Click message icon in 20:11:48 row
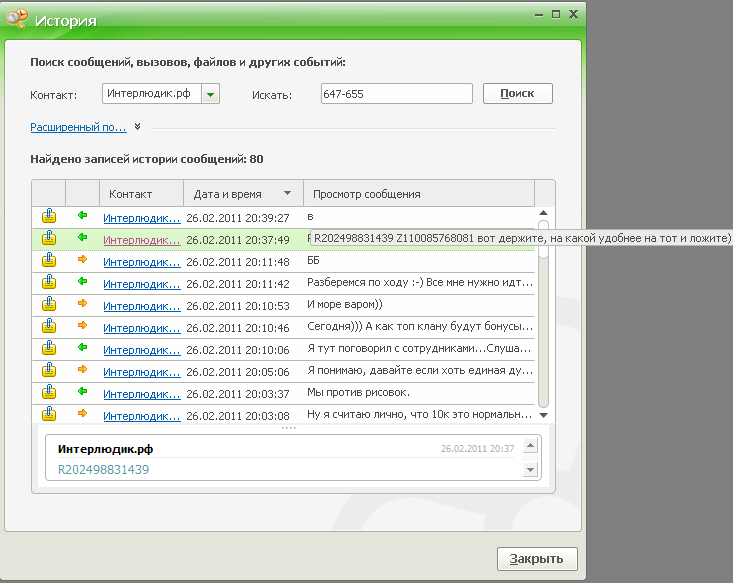This screenshot has height=583, width=733. [49, 260]
